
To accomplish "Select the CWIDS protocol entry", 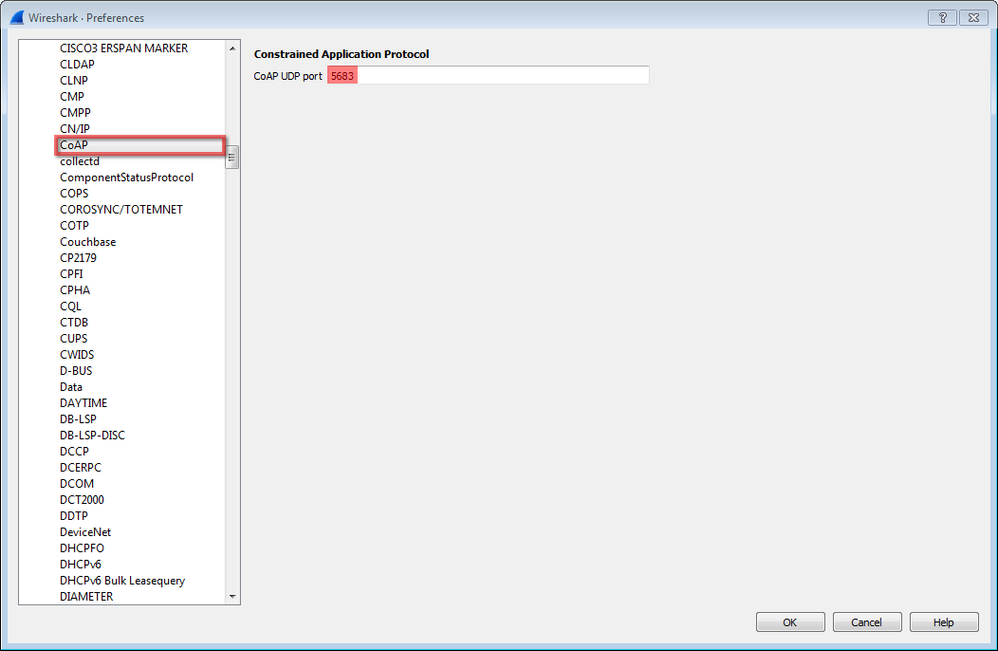I will (x=77, y=354).
